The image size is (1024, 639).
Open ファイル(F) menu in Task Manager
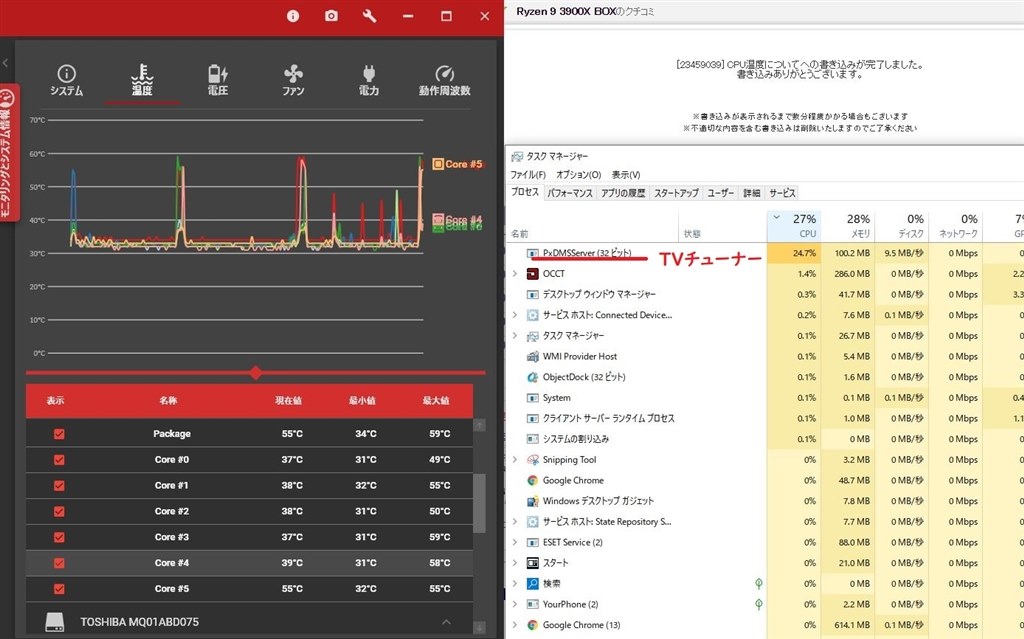tap(528, 174)
